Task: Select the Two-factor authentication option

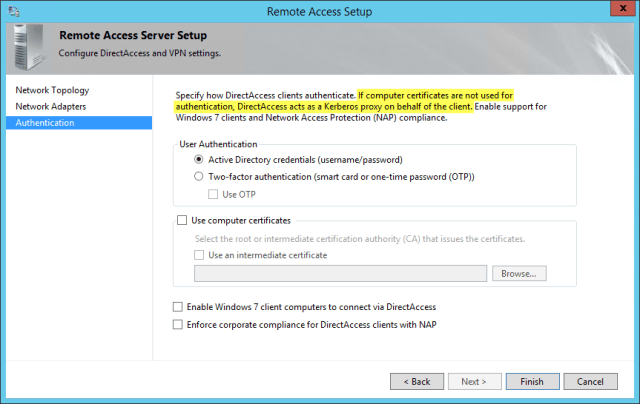Action: click(200, 177)
